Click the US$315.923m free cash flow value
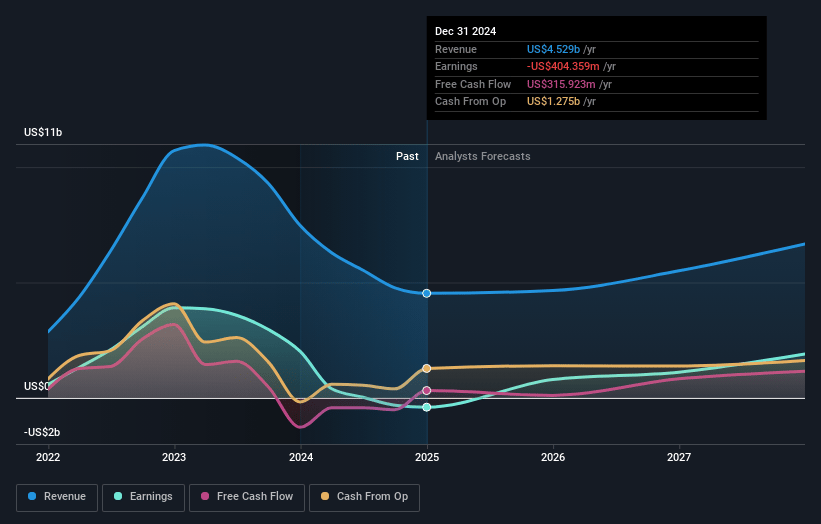Viewport: 821px width, 524px height. click(x=561, y=84)
